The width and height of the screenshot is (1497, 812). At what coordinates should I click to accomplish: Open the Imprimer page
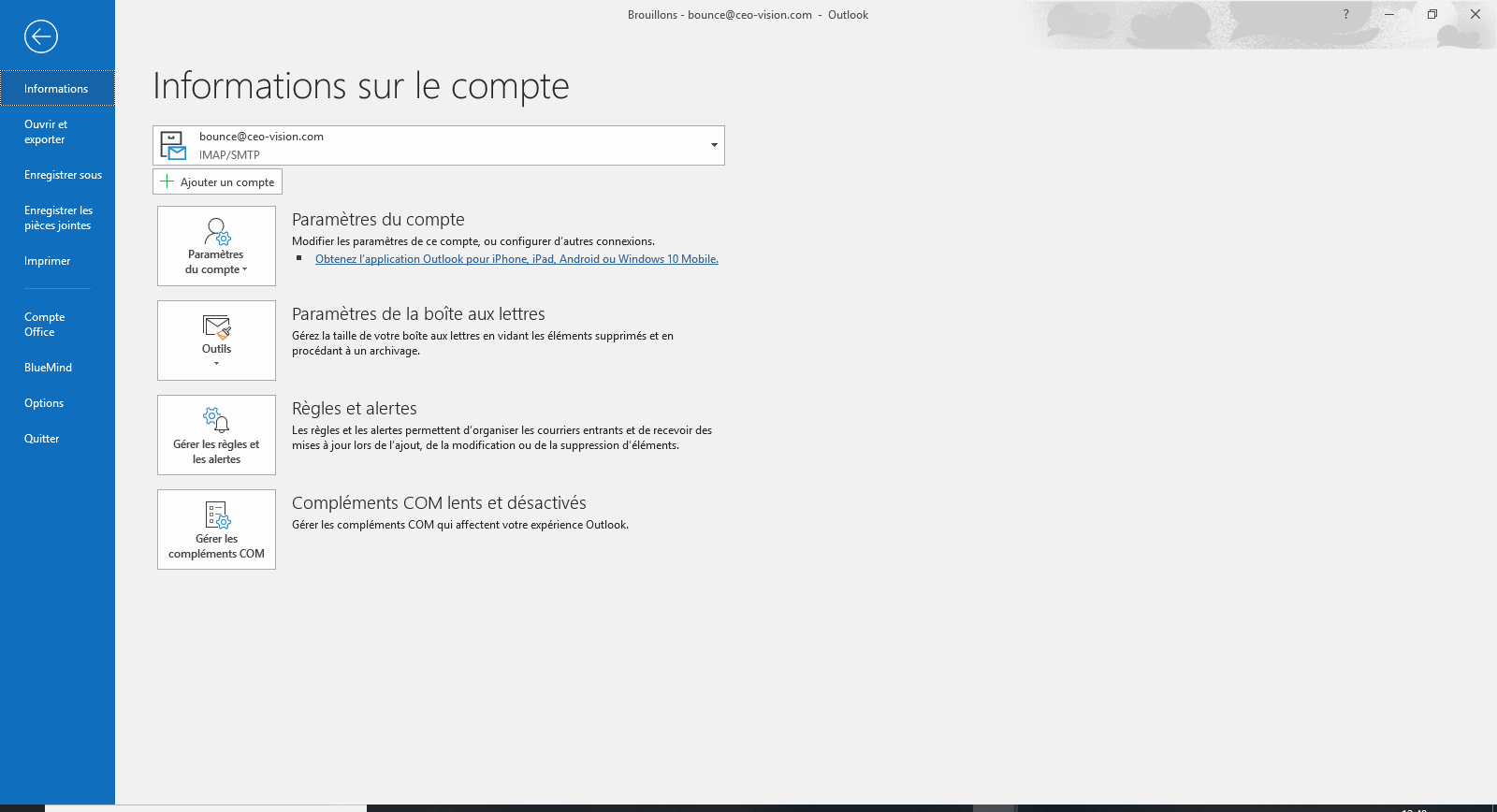[47, 261]
